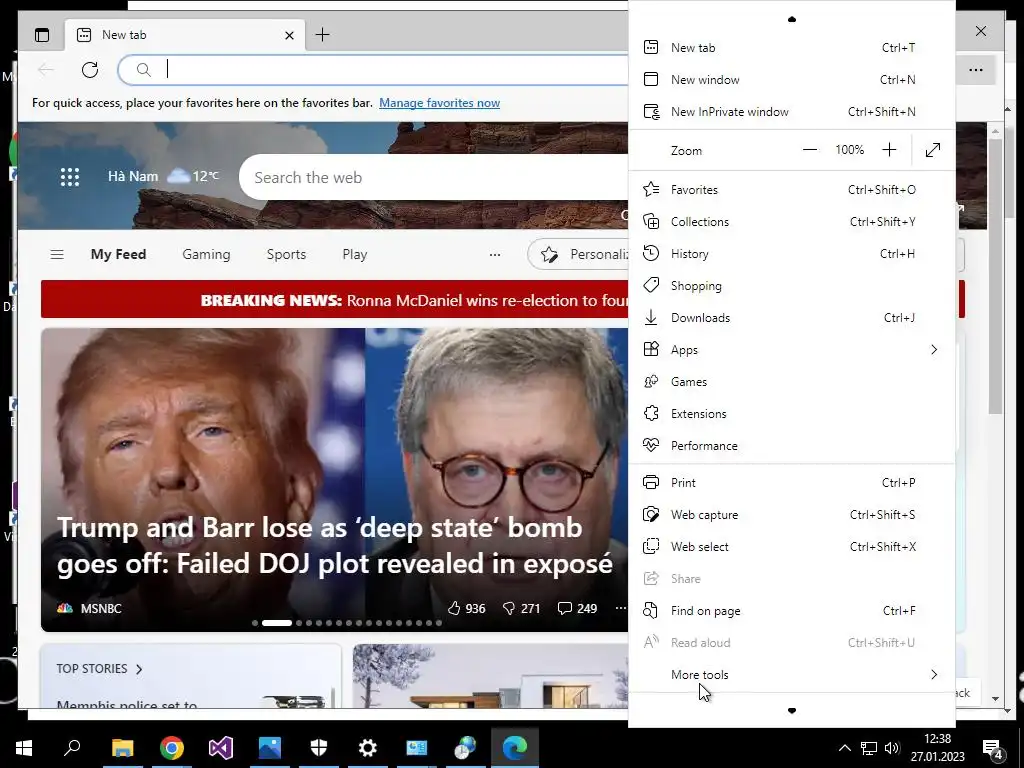Click the New tab icon in menu

[x=650, y=47]
